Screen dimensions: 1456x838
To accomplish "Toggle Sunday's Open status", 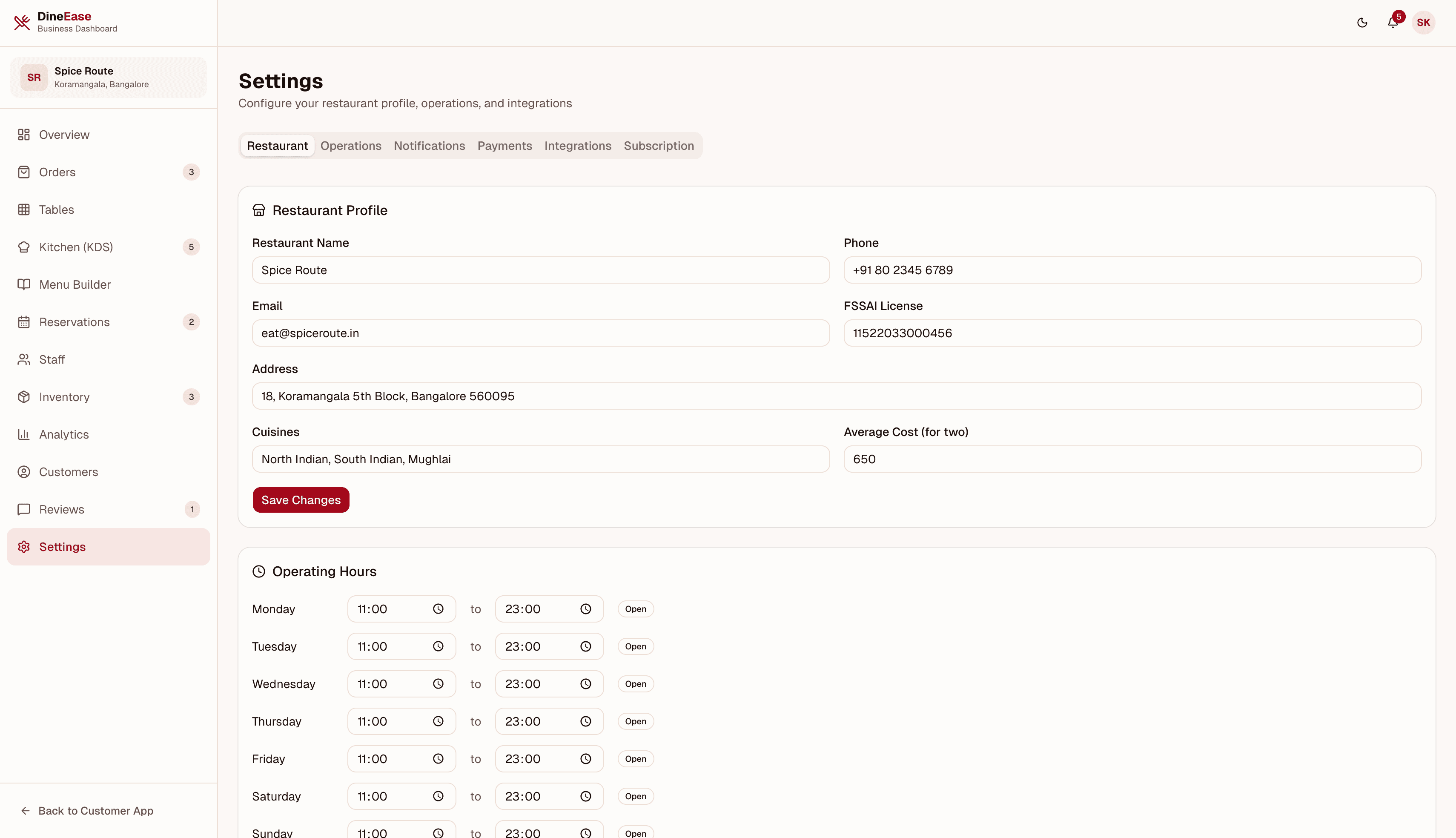I will 635,833.
